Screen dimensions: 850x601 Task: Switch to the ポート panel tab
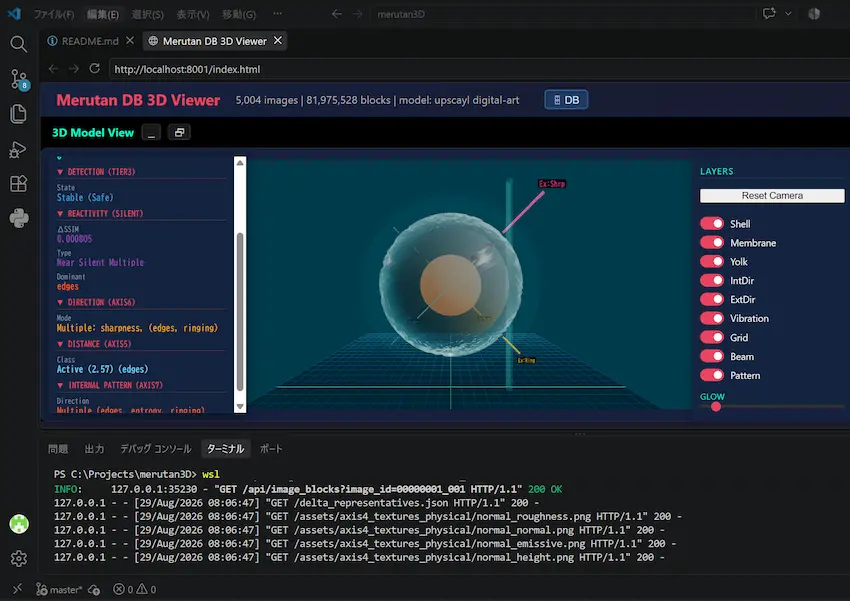coord(271,449)
